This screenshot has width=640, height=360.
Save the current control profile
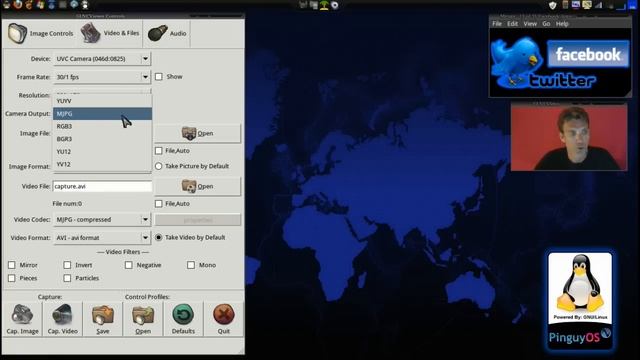click(x=102, y=319)
